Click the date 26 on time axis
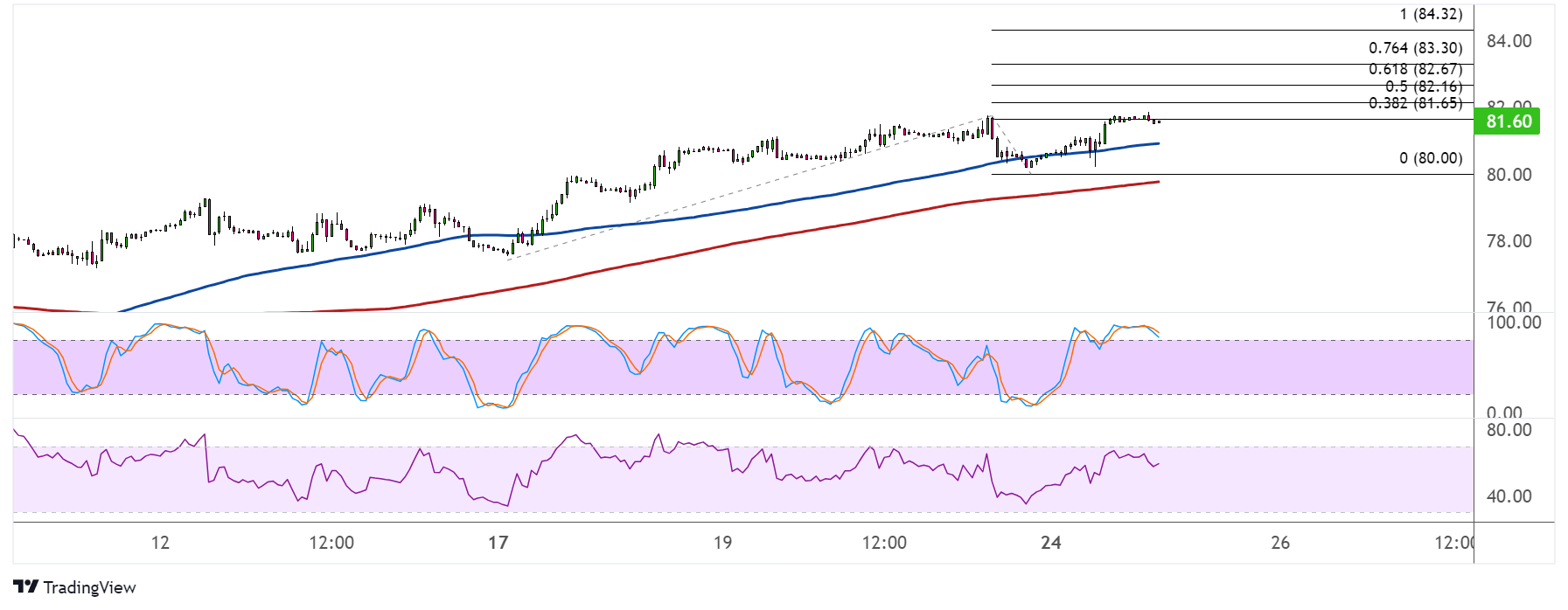 tap(1280, 543)
